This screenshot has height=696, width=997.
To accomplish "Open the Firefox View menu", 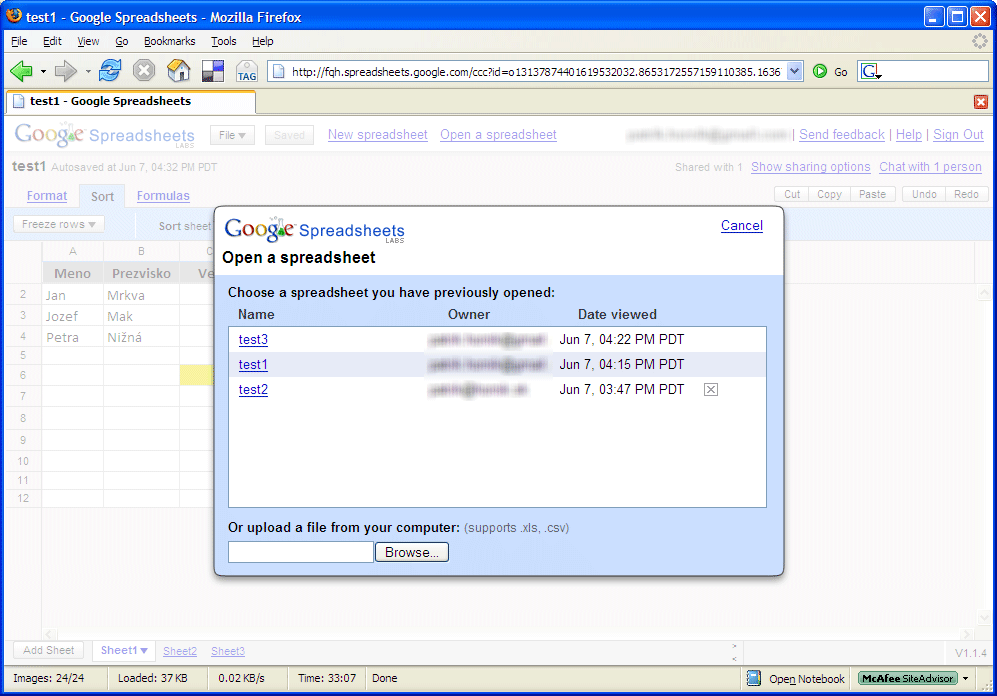I will 88,41.
